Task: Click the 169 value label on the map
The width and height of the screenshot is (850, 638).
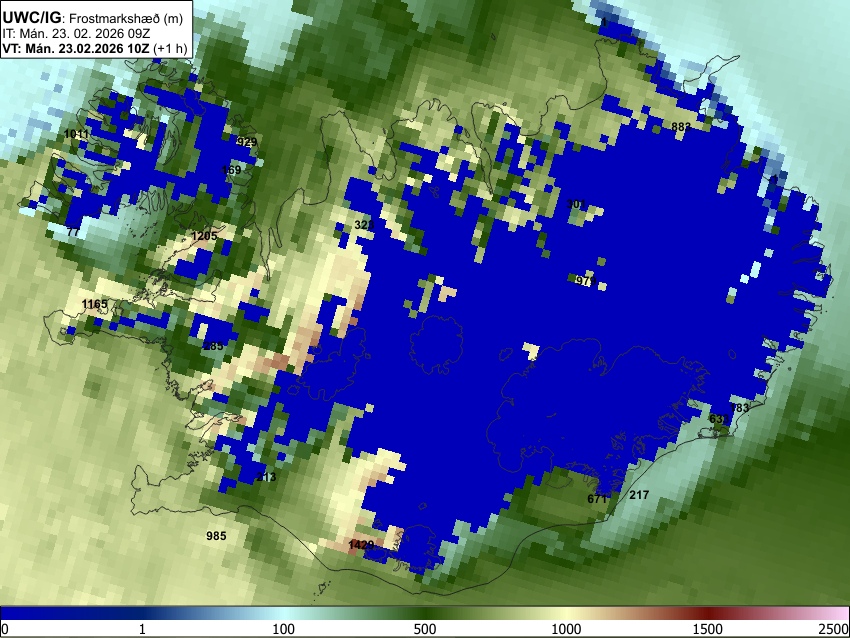Action: pyautogui.click(x=231, y=170)
